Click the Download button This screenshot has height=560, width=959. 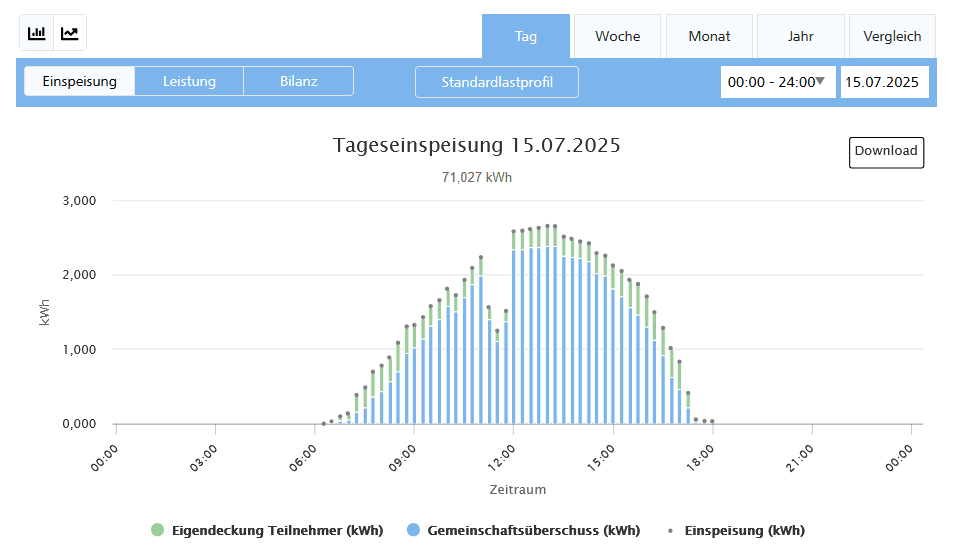tap(886, 151)
